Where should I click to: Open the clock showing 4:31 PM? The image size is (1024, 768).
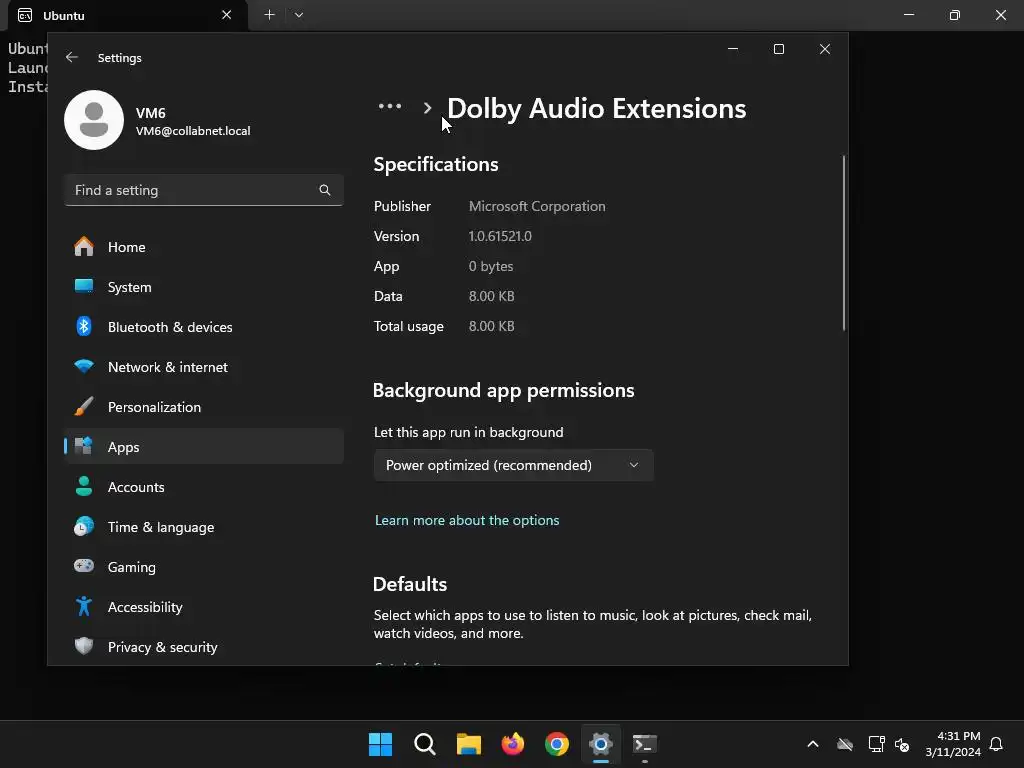(x=953, y=744)
